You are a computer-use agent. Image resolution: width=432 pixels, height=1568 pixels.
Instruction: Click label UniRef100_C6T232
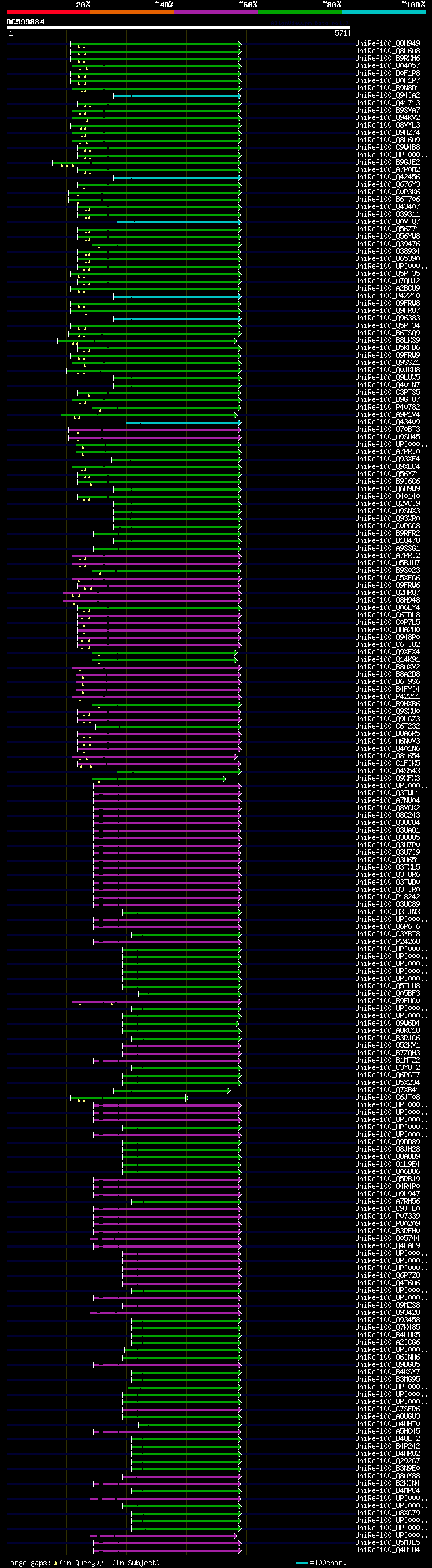pyautogui.click(x=387, y=727)
